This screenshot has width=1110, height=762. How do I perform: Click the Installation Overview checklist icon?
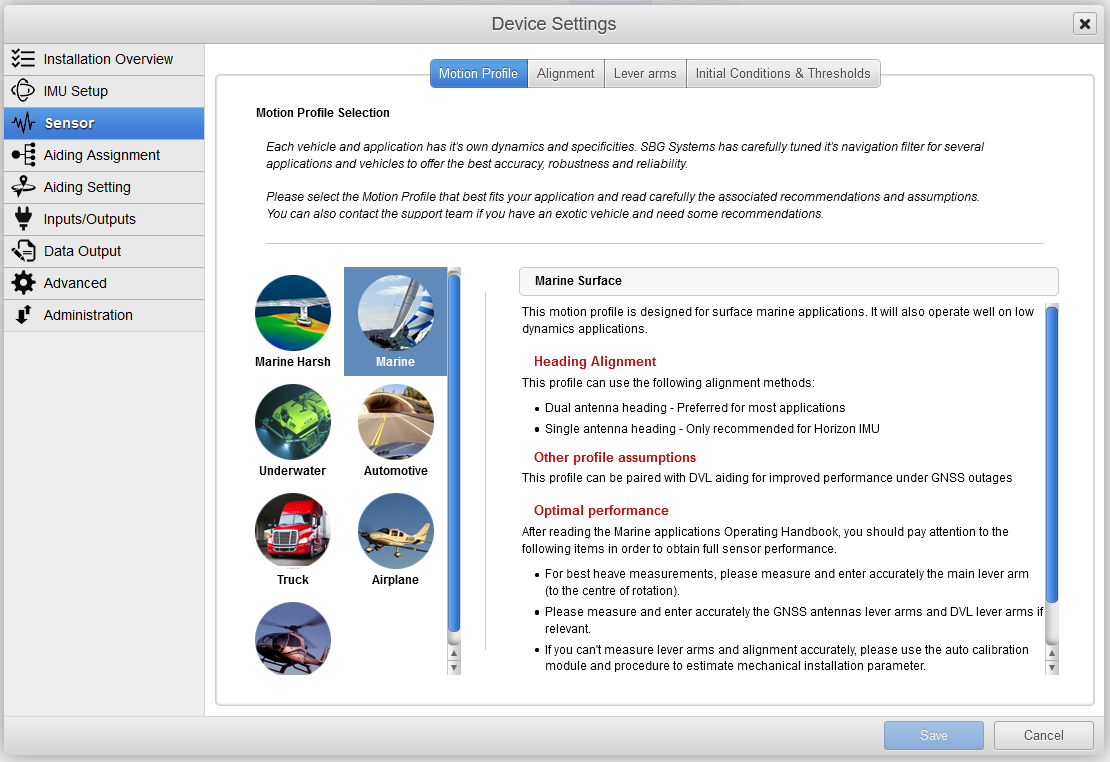point(23,59)
